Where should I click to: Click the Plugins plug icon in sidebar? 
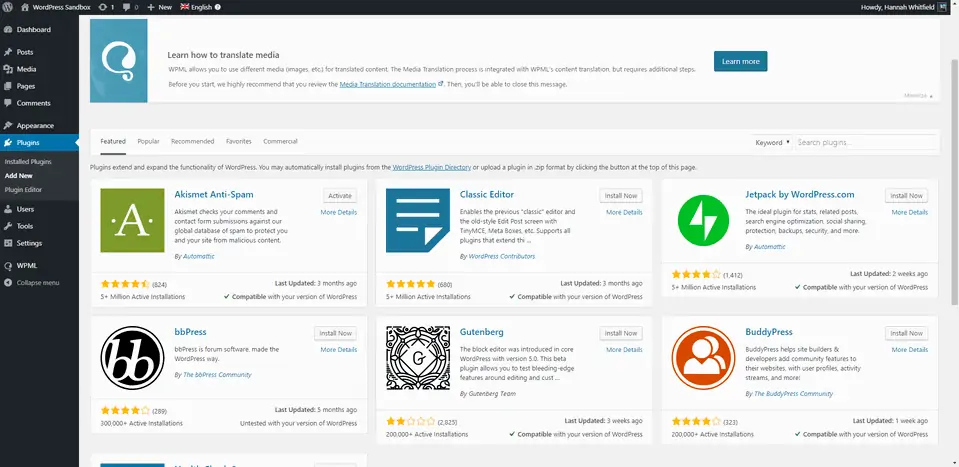[8, 142]
